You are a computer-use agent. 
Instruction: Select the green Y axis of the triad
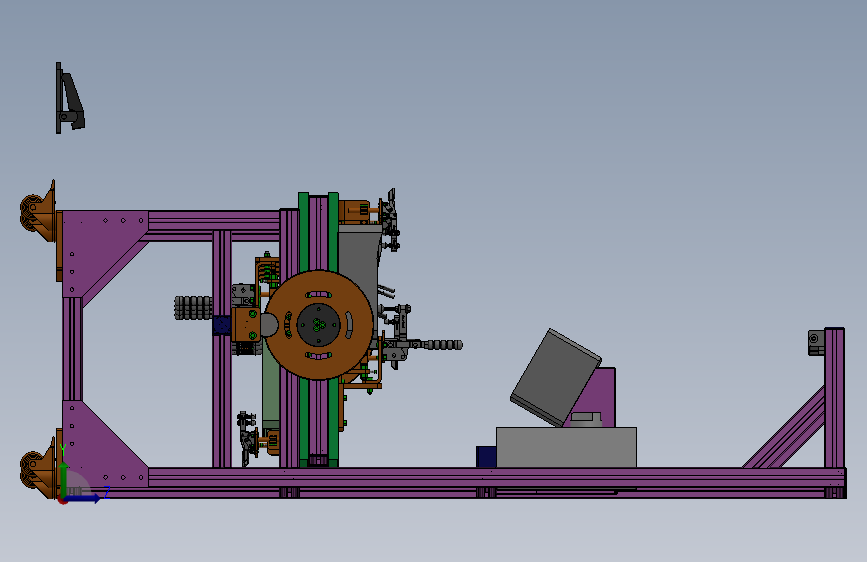[x=64, y=478]
